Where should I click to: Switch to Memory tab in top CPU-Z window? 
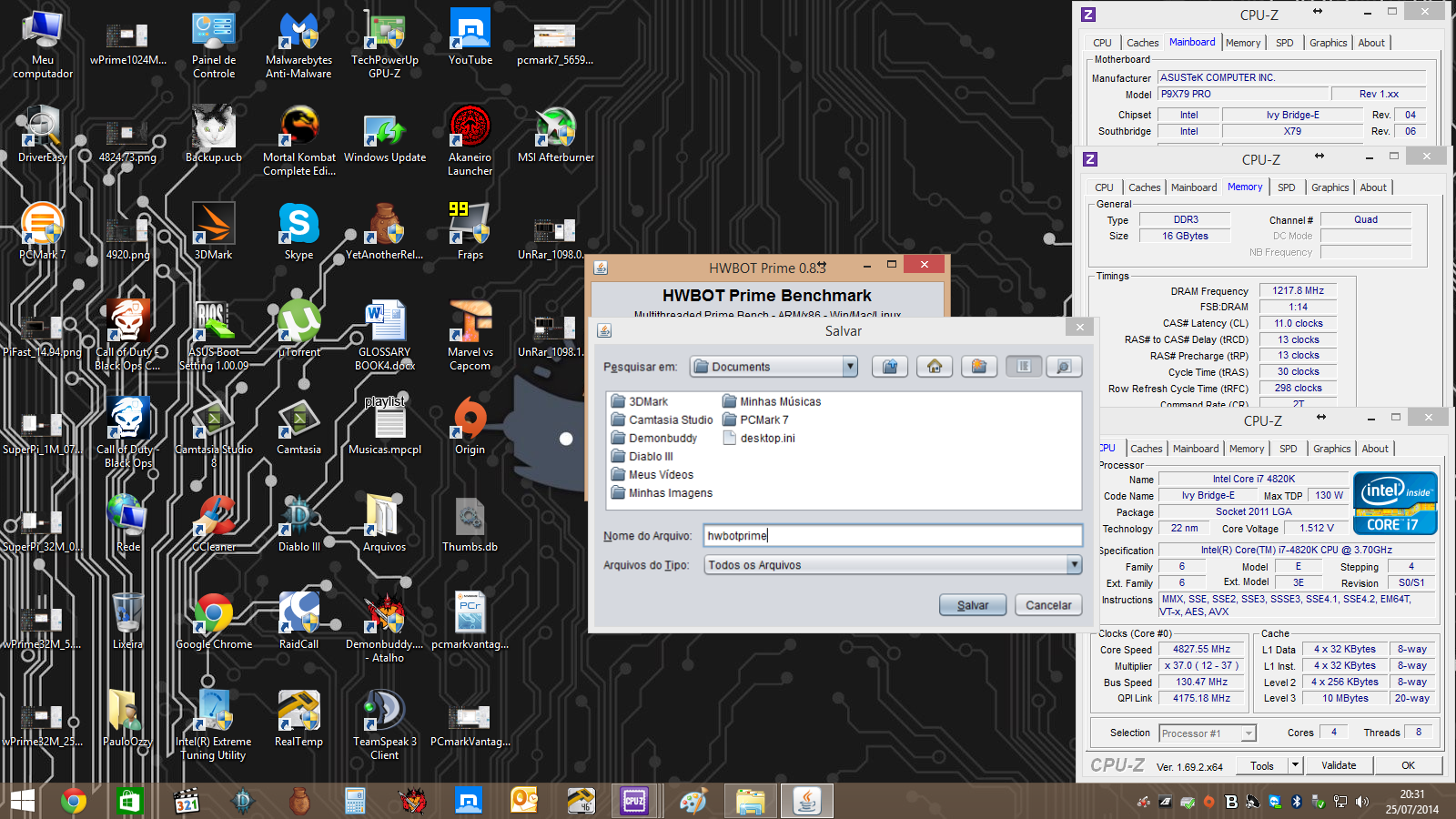click(x=1243, y=43)
